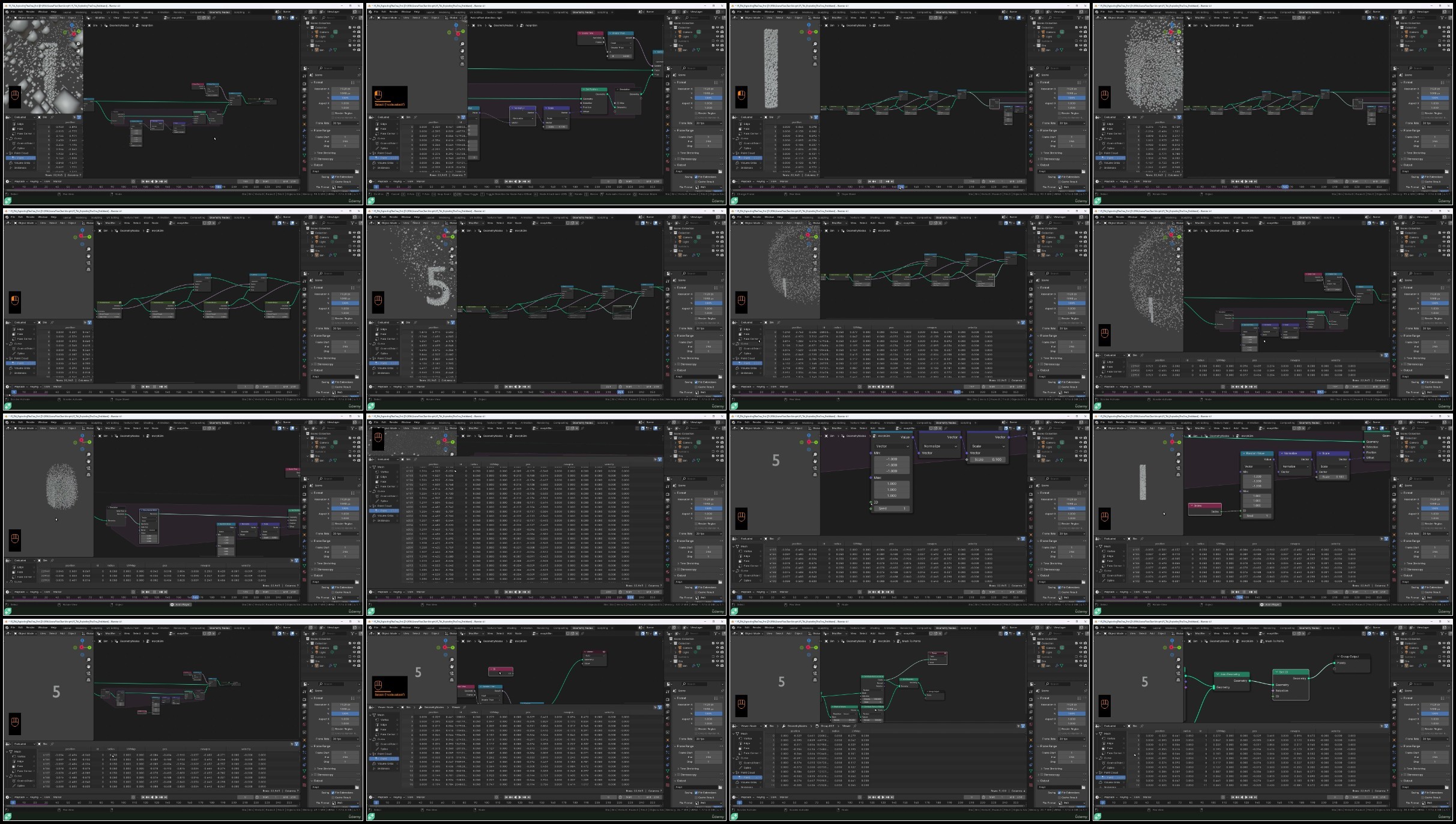Toggle Render Region checkbox in Join Geometry screenshot
The image size is (1456, 824).
(x=1422, y=729)
